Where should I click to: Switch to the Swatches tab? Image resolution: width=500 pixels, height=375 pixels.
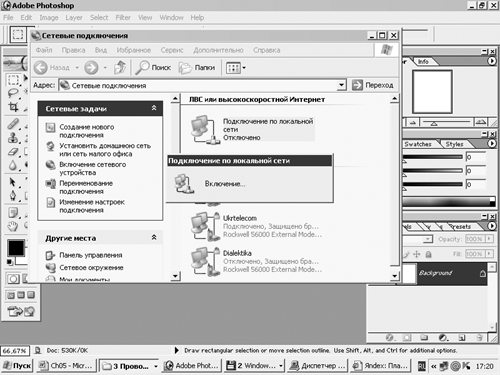coord(418,144)
